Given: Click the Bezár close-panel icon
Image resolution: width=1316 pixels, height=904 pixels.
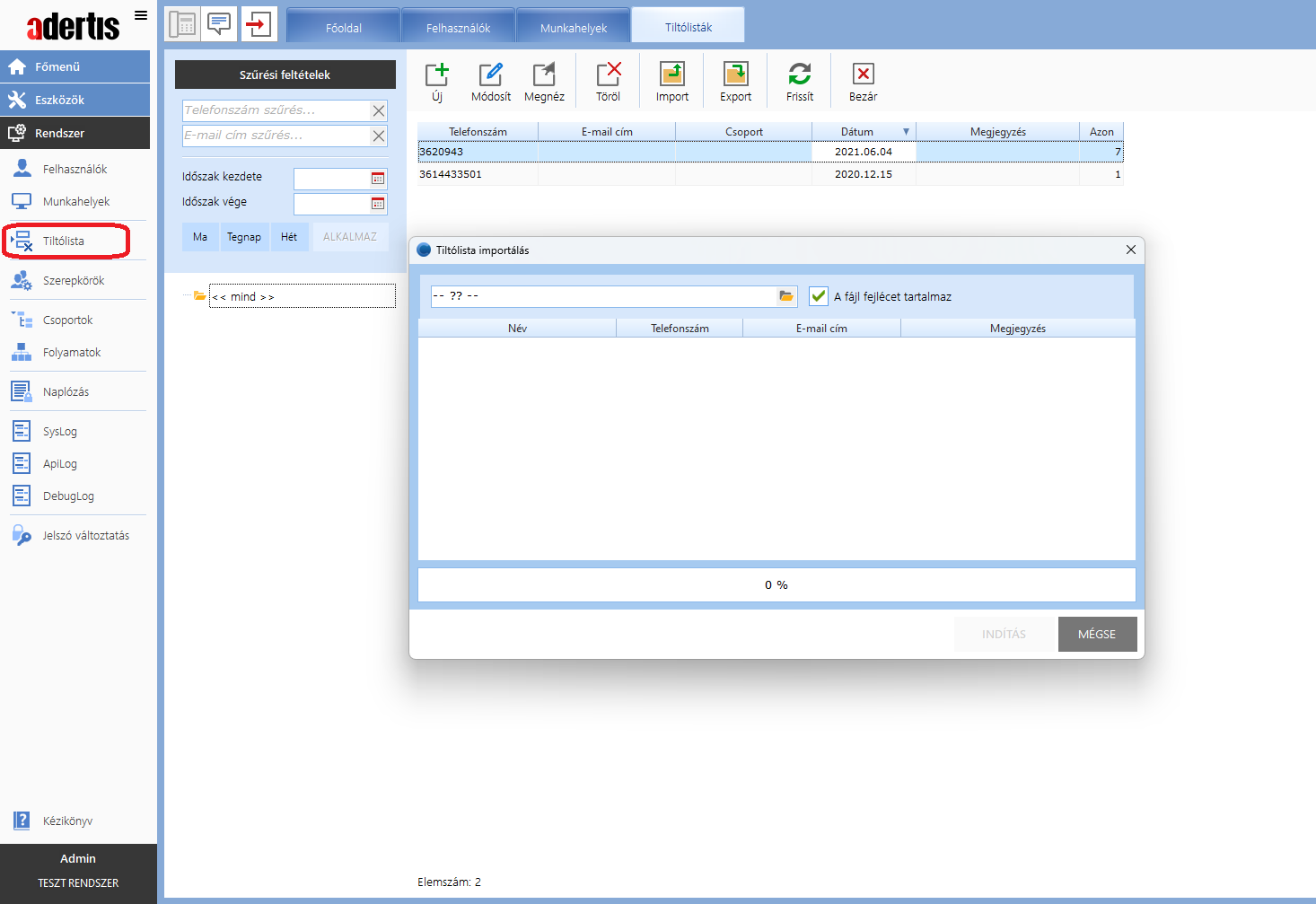Looking at the screenshot, I should tap(863, 75).
